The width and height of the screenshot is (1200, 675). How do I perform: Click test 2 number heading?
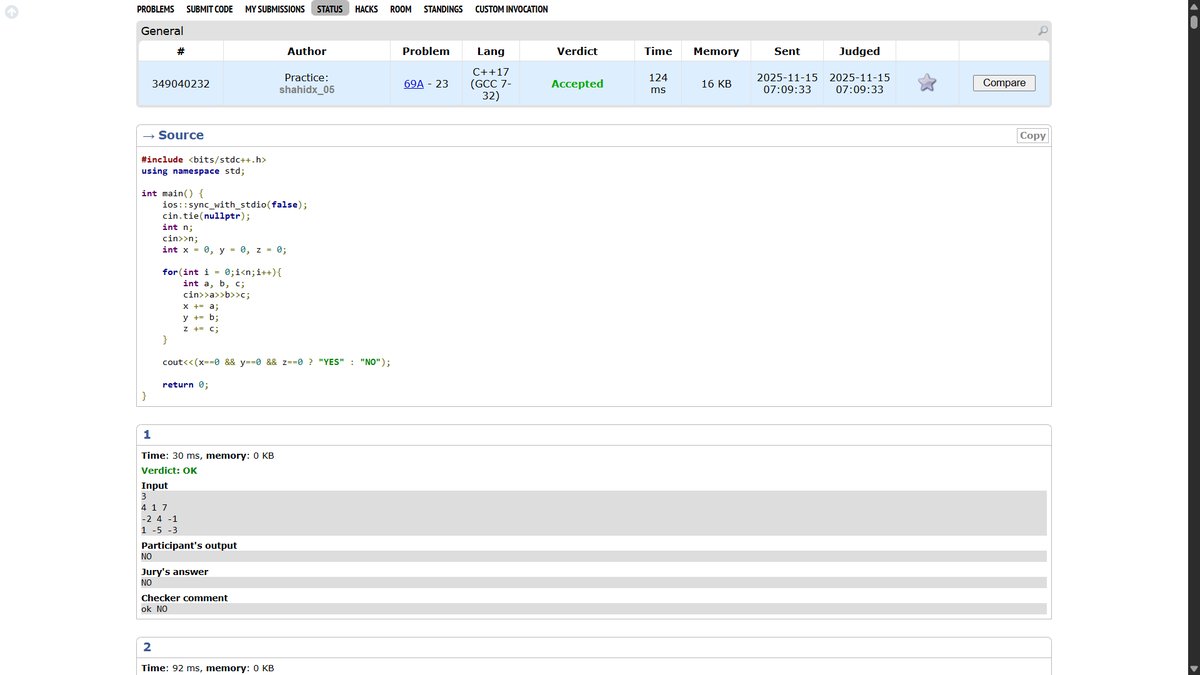point(147,647)
